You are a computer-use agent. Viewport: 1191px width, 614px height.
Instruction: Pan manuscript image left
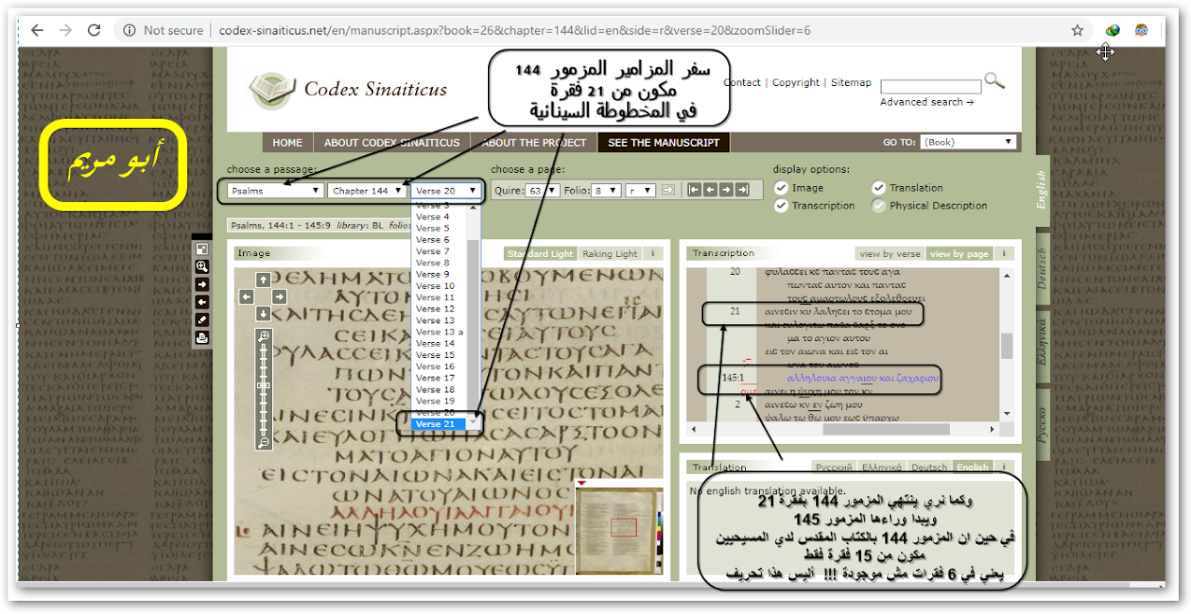click(246, 296)
